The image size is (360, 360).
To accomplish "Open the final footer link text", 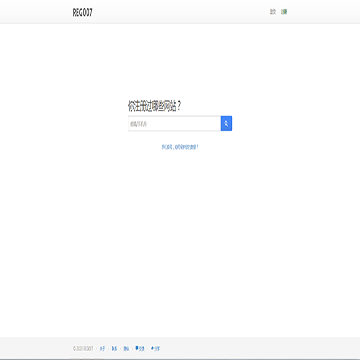I will (x=157, y=349).
